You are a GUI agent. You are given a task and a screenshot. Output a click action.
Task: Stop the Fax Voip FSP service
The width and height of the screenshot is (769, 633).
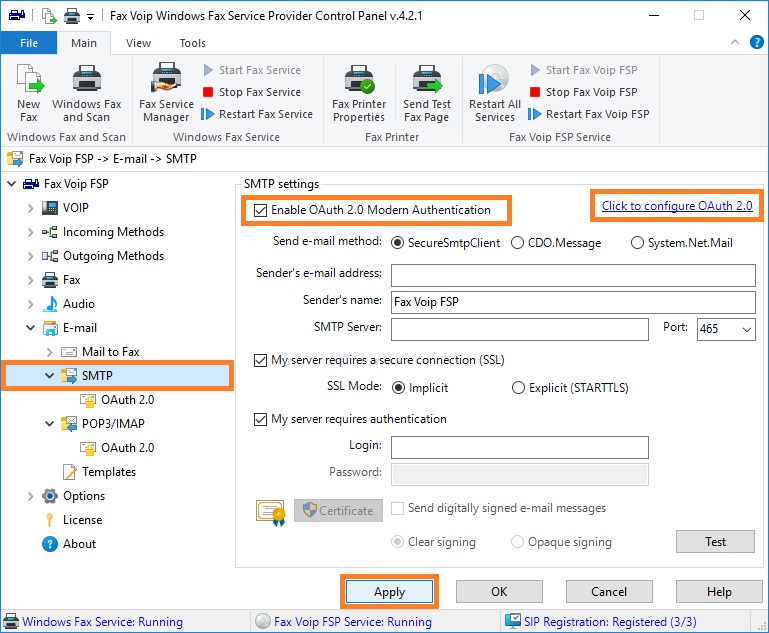[584, 92]
